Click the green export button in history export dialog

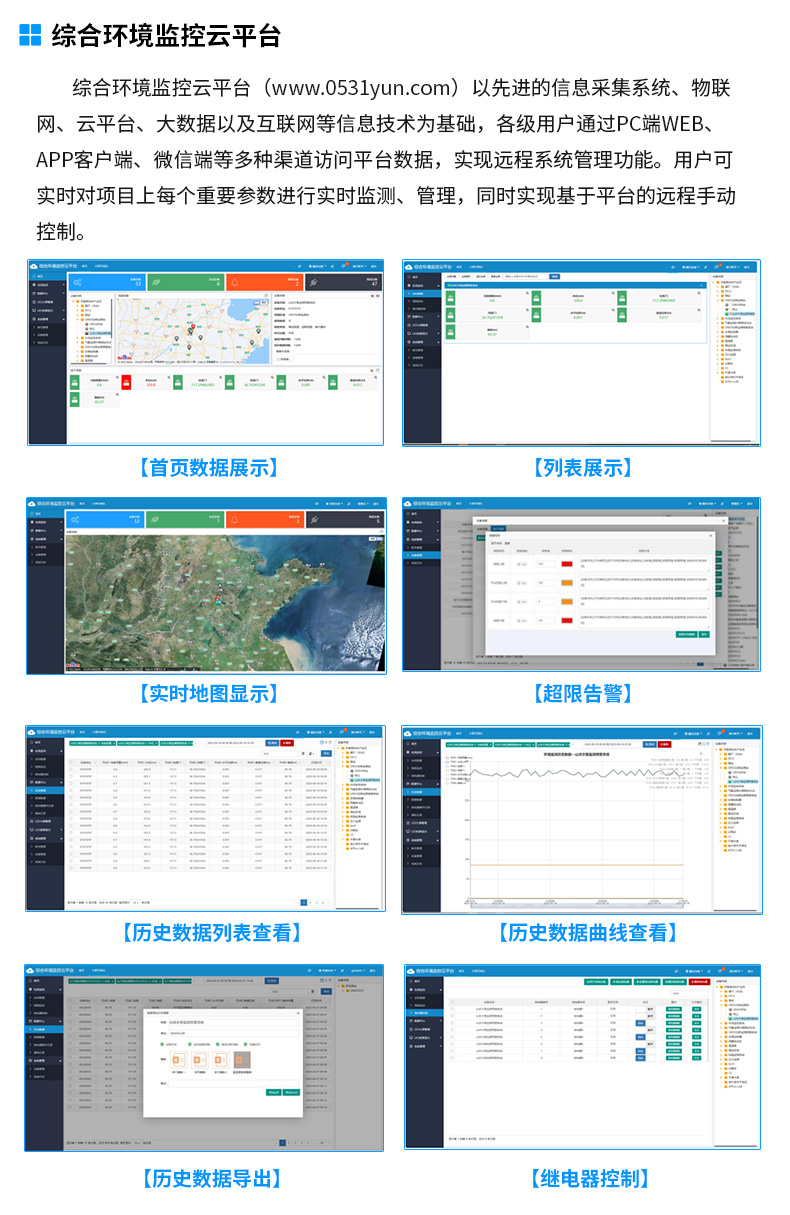tap(272, 1092)
